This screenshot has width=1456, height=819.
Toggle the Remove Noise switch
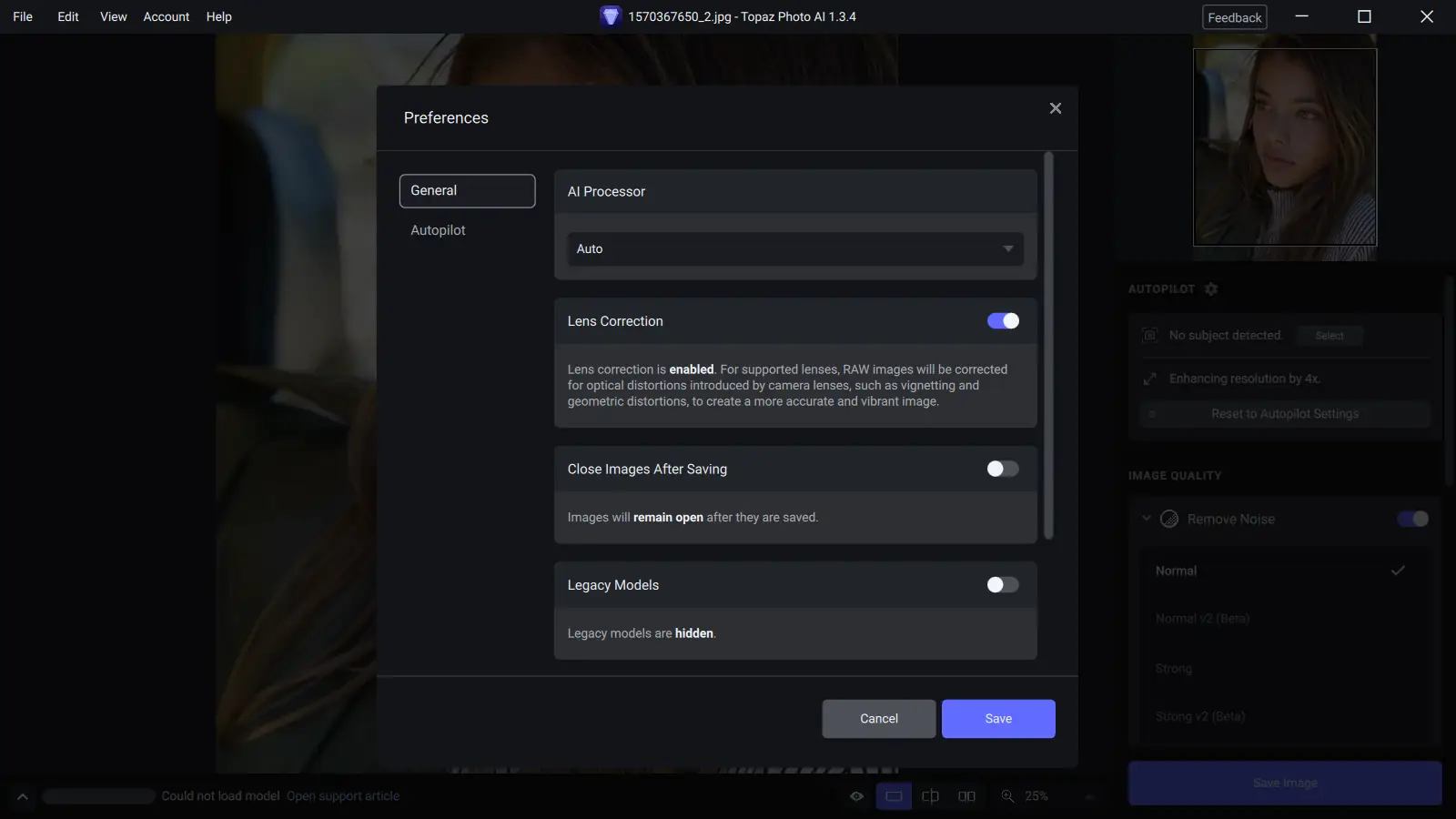[1413, 520]
